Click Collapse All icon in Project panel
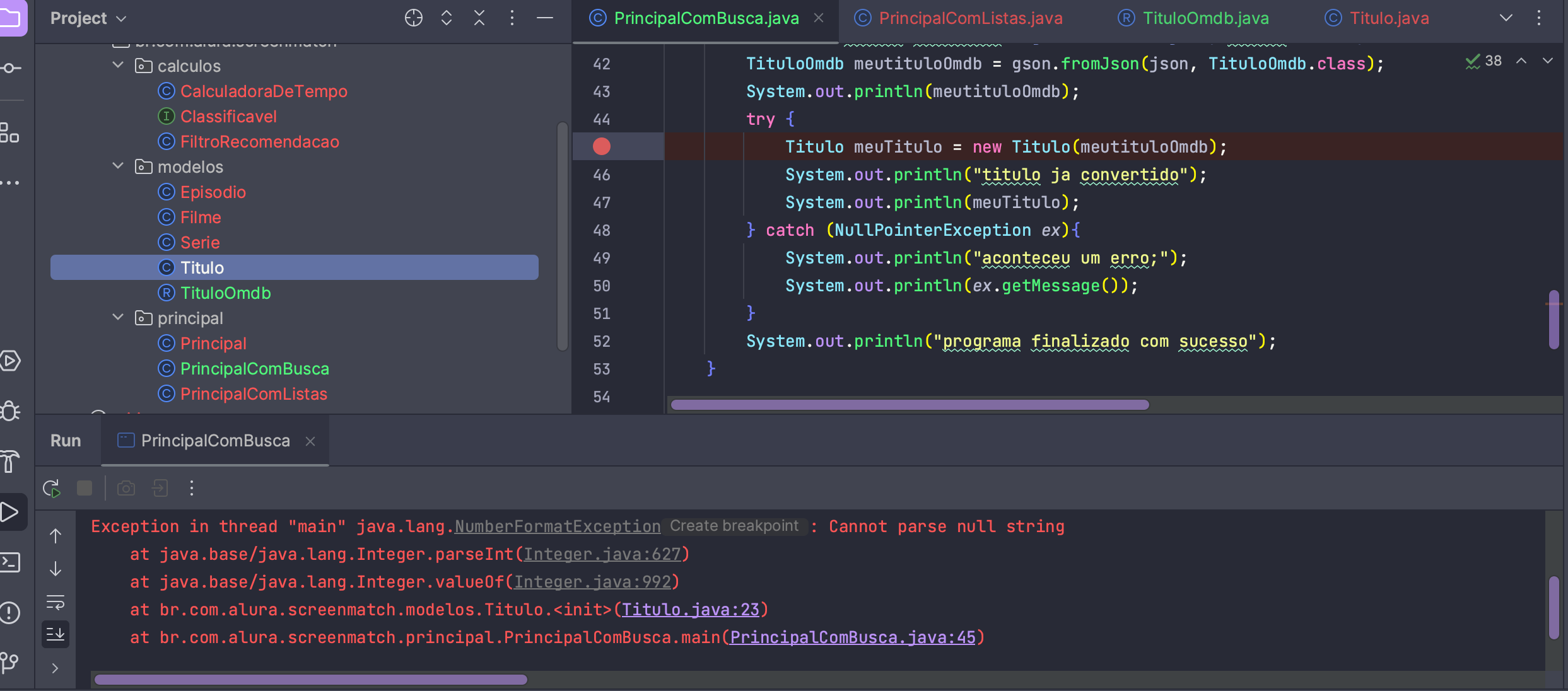This screenshot has width=1568, height=691. point(479,18)
